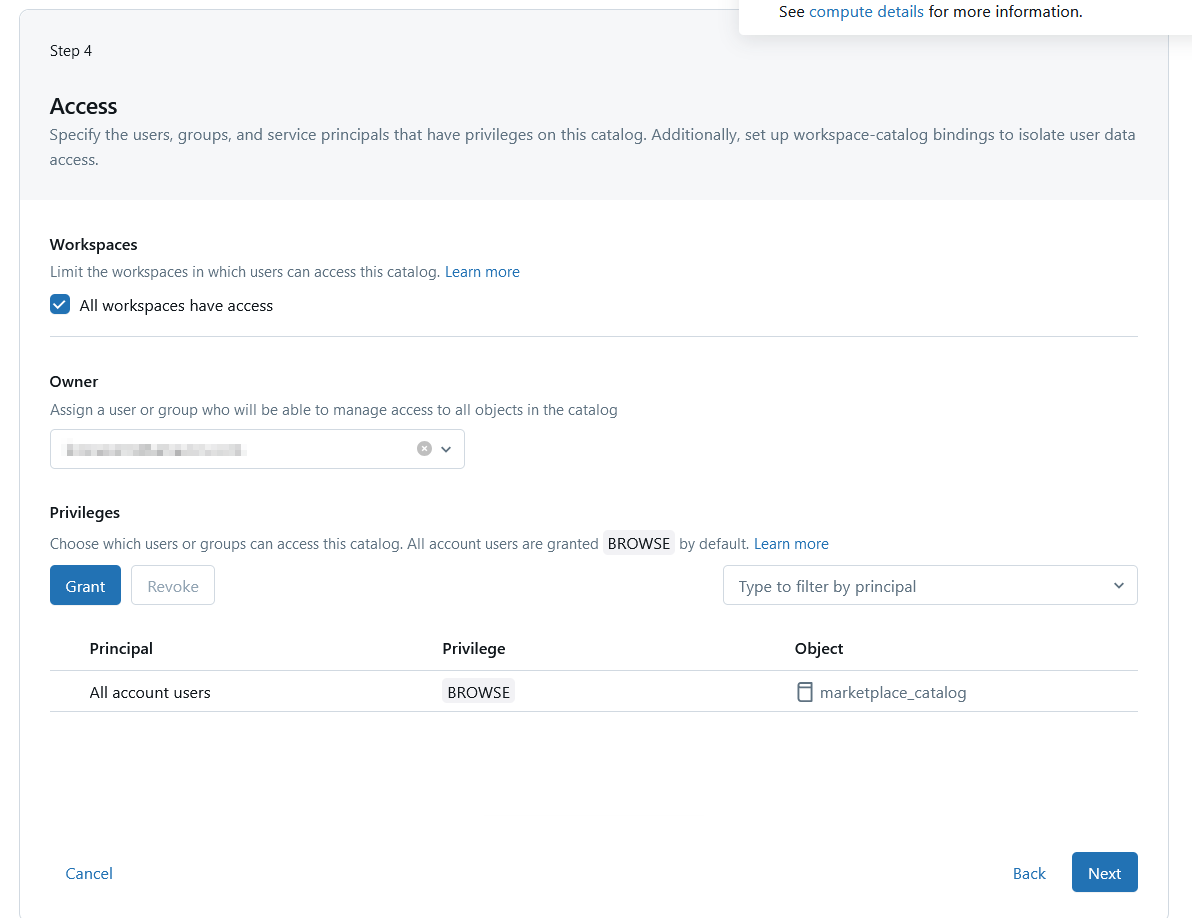Viewport: 1192px width, 918px height.
Task: Click the BROWSE privilege tag in table row
Action: 478,692
